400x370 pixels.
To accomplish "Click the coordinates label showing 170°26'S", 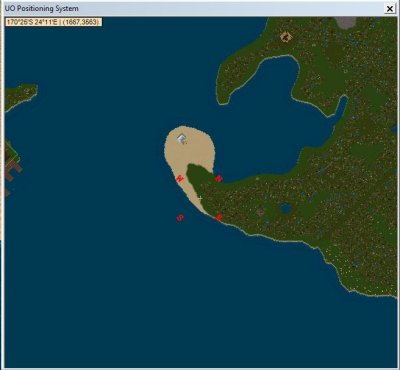I will tap(53, 22).
